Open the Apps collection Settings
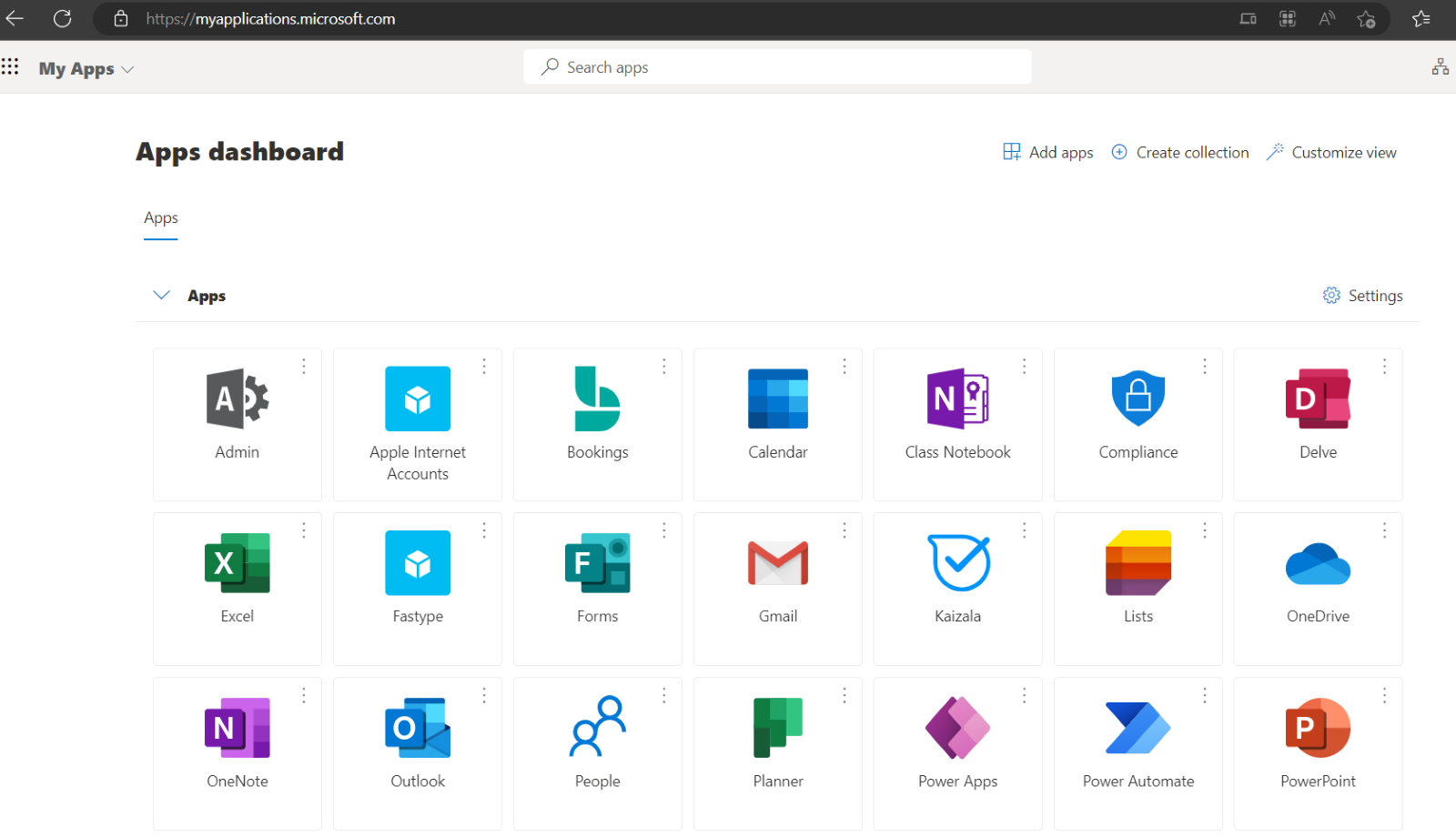This screenshot has width=1456, height=837. [1362, 296]
